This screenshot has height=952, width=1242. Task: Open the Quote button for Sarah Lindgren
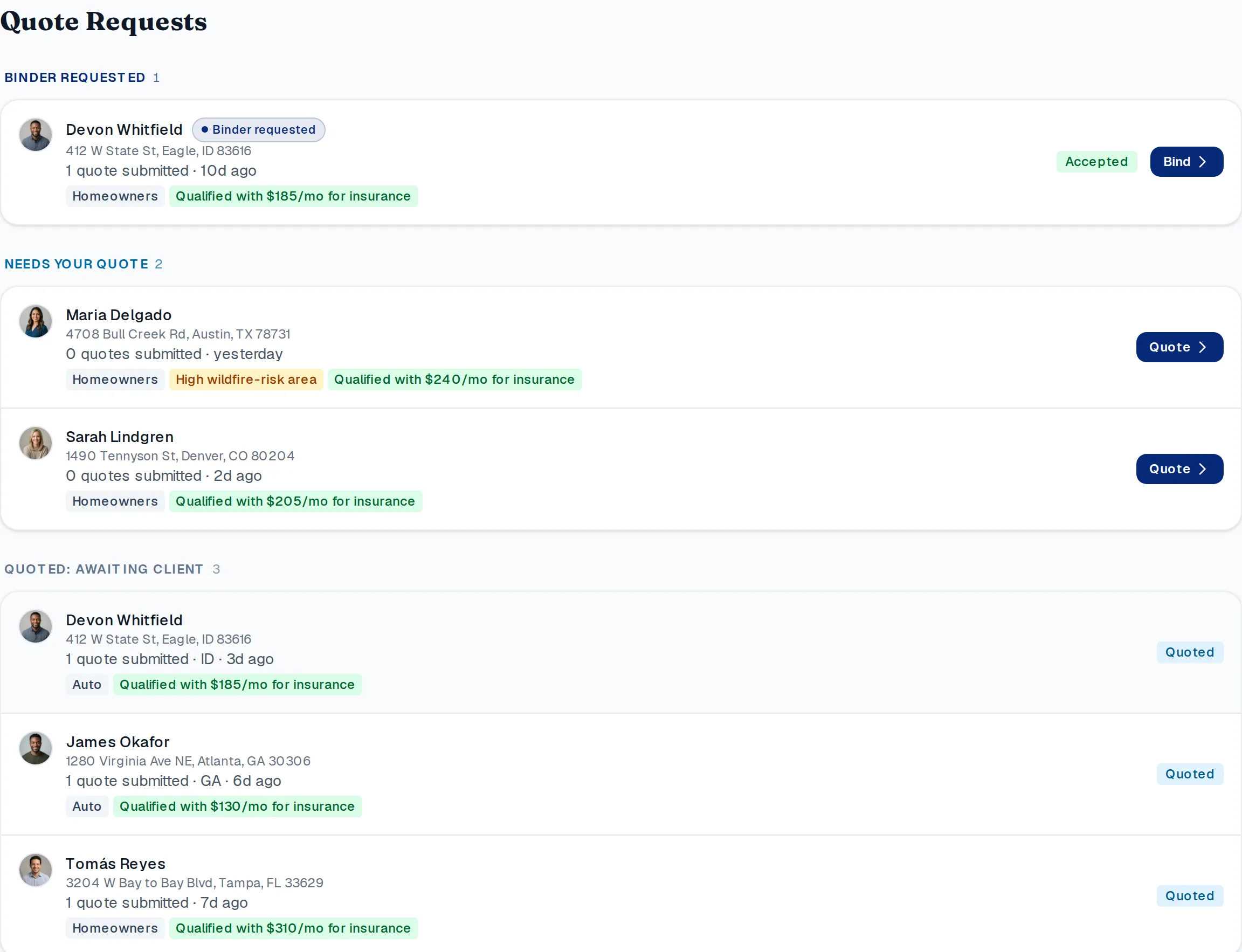coord(1179,468)
